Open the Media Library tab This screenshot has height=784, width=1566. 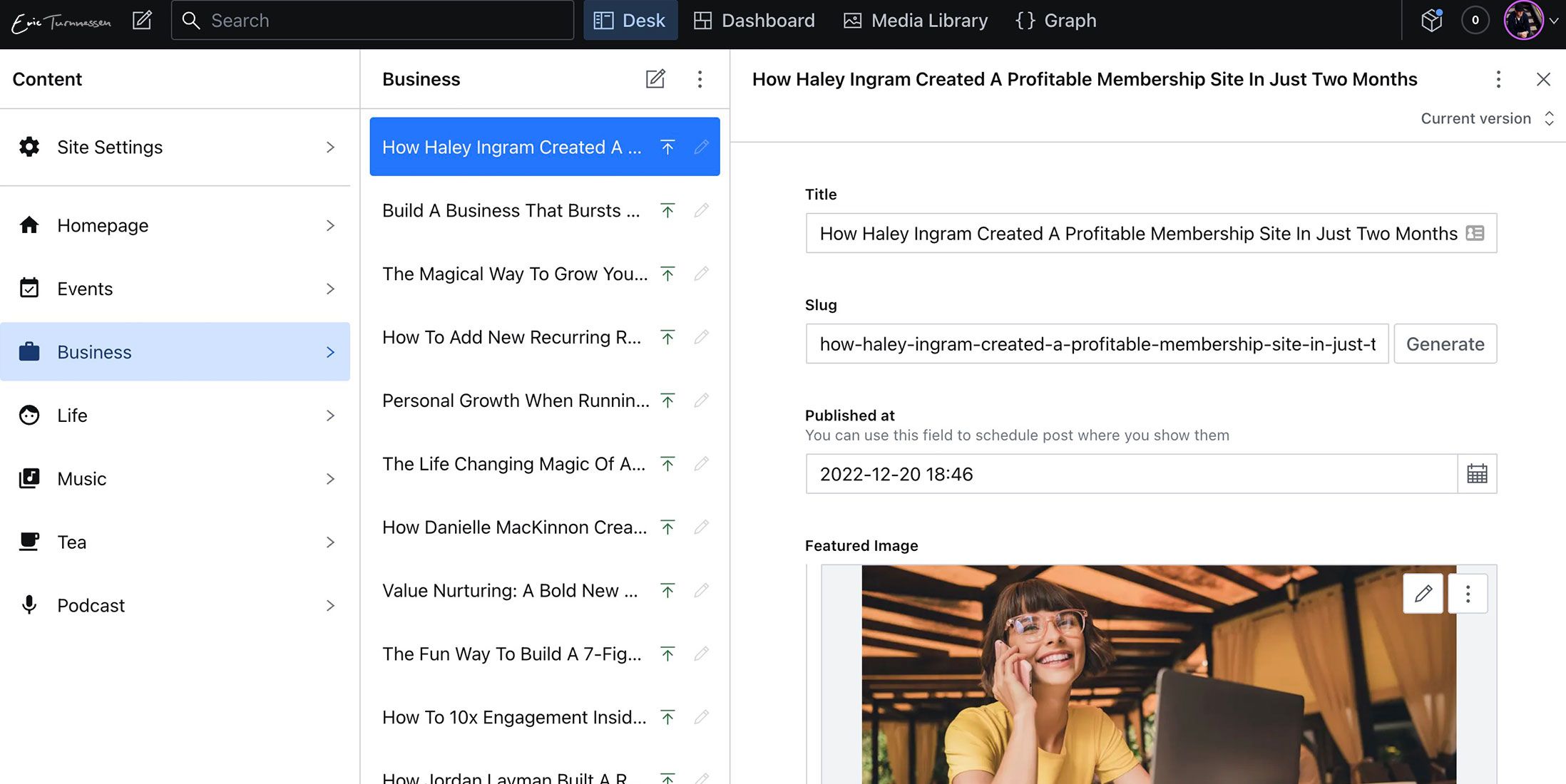pos(916,20)
